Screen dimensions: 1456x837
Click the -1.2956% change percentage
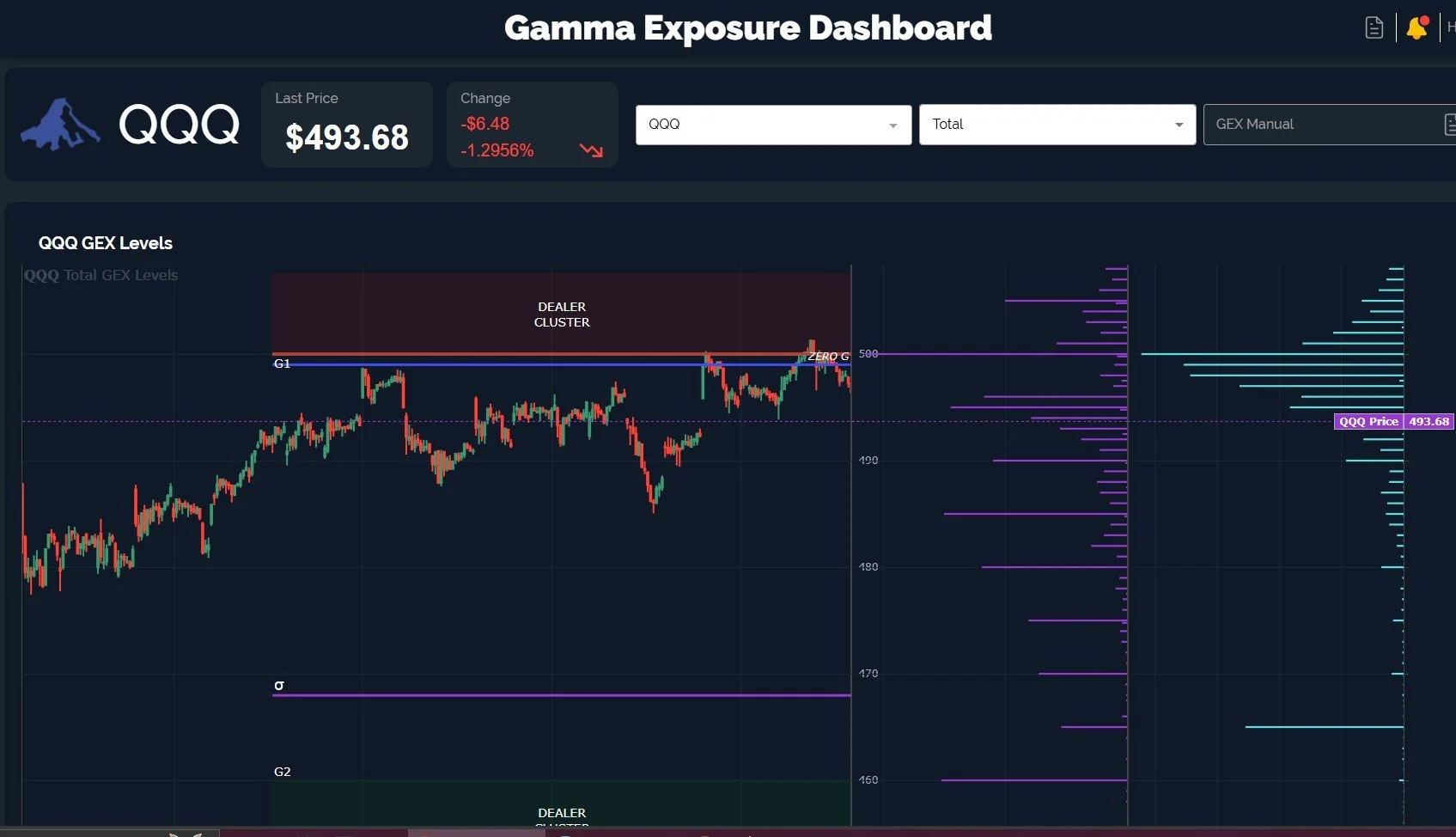pyautogui.click(x=497, y=150)
